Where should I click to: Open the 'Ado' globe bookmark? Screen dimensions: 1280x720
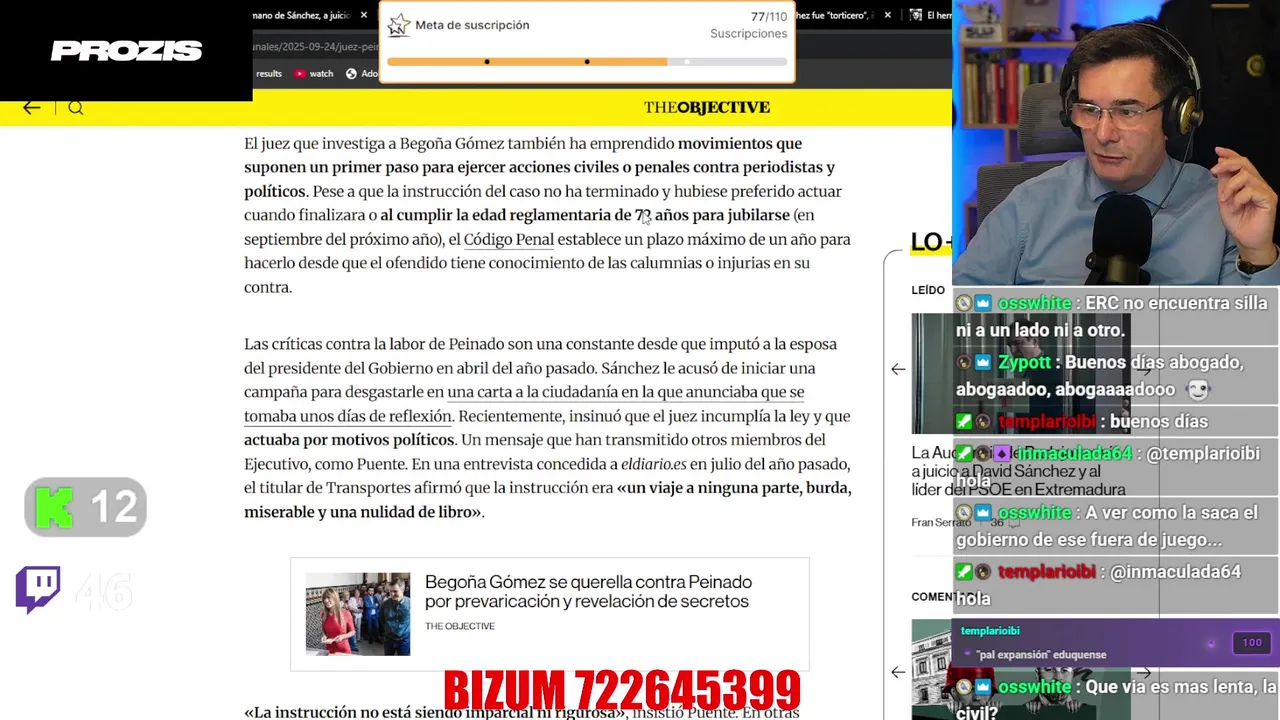(361, 73)
